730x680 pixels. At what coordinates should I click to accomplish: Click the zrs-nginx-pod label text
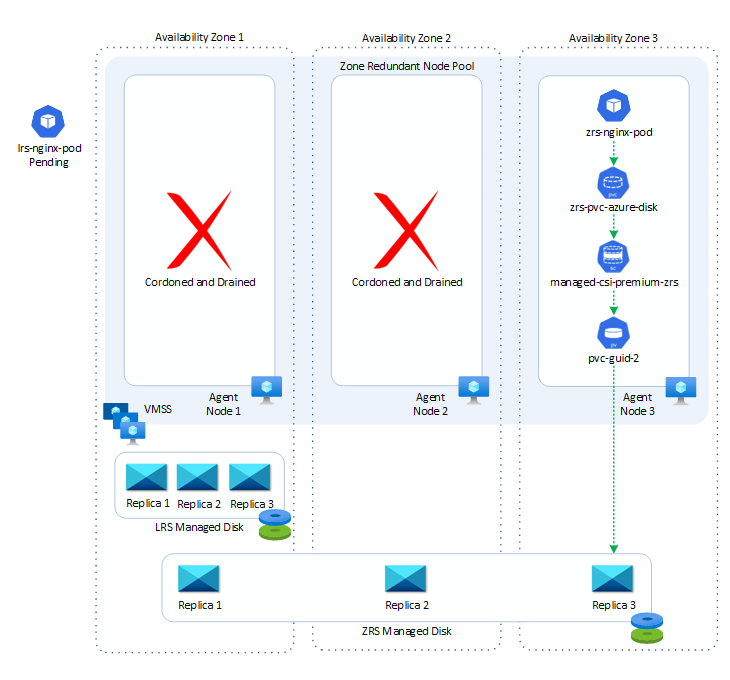[619, 132]
